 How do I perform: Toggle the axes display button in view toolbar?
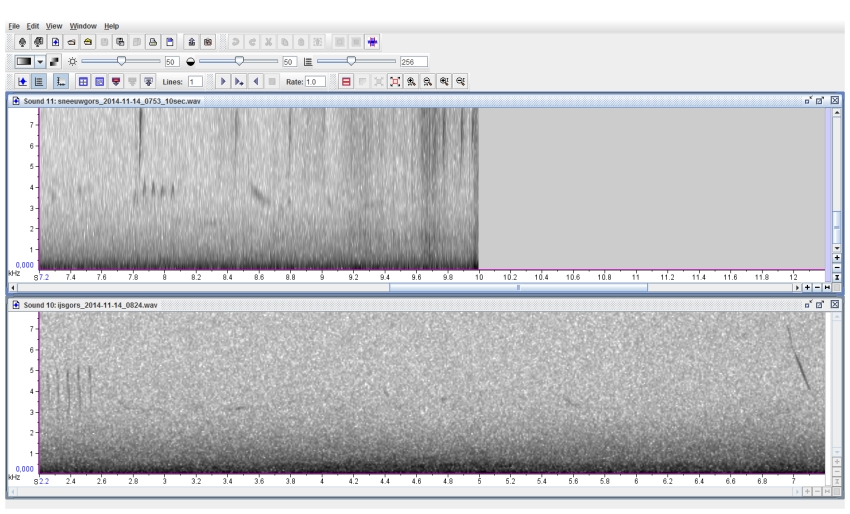[63, 80]
